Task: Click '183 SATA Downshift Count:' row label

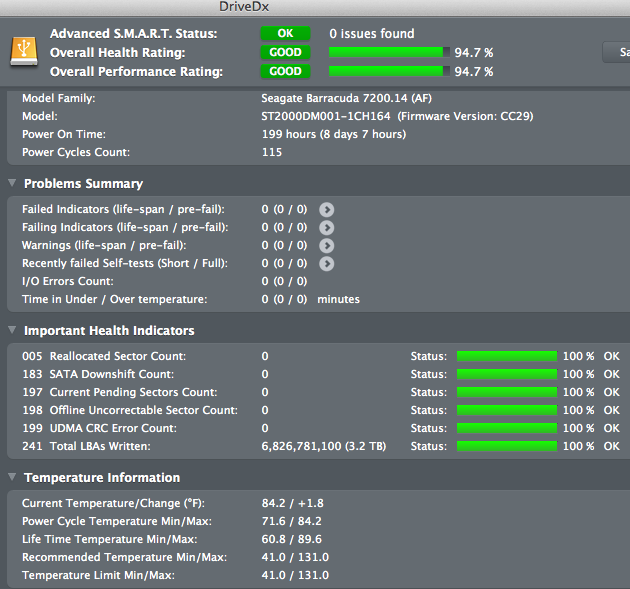Action: point(98,374)
